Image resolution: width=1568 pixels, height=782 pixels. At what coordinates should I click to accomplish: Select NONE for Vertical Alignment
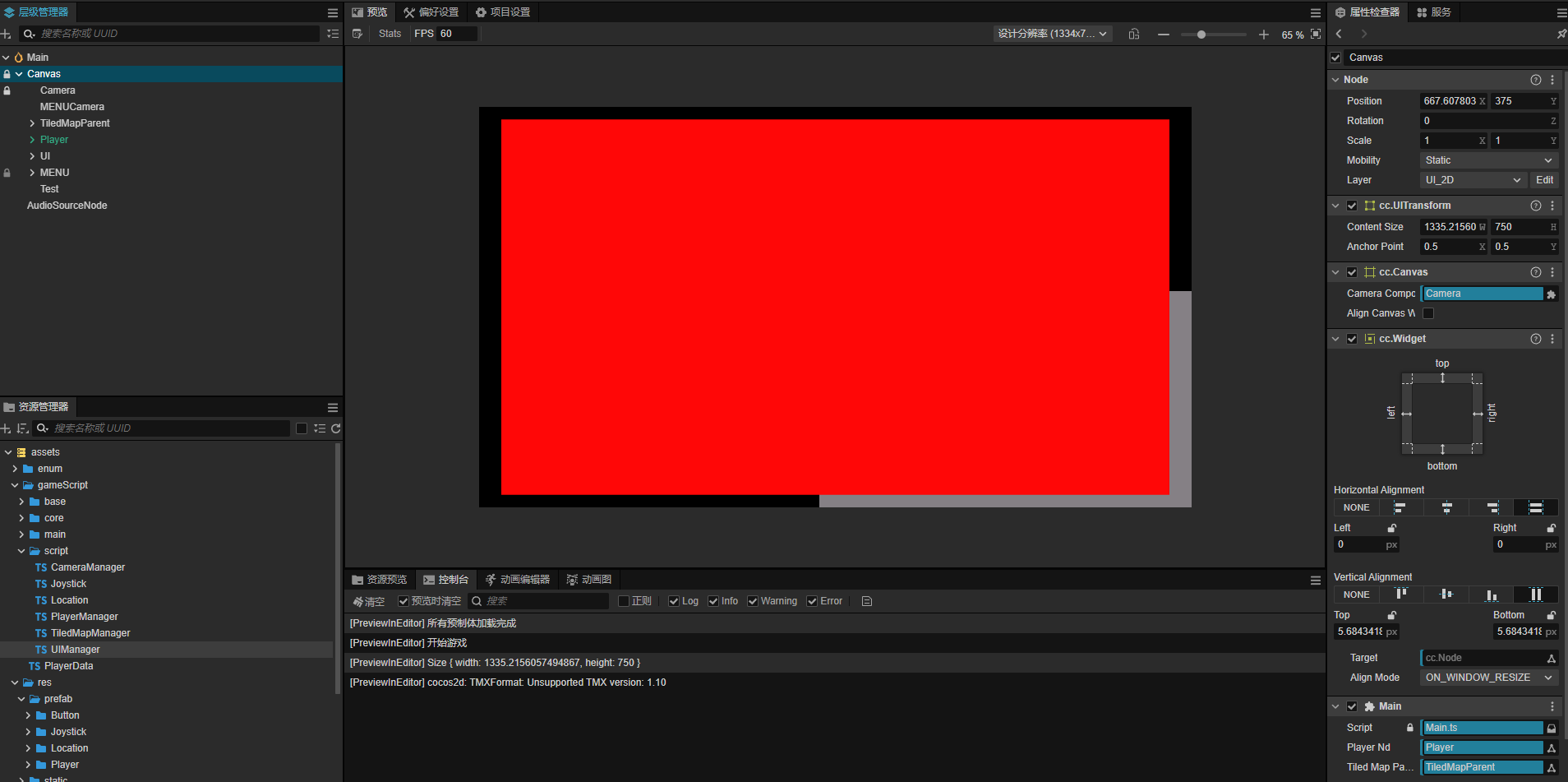pyautogui.click(x=1357, y=595)
